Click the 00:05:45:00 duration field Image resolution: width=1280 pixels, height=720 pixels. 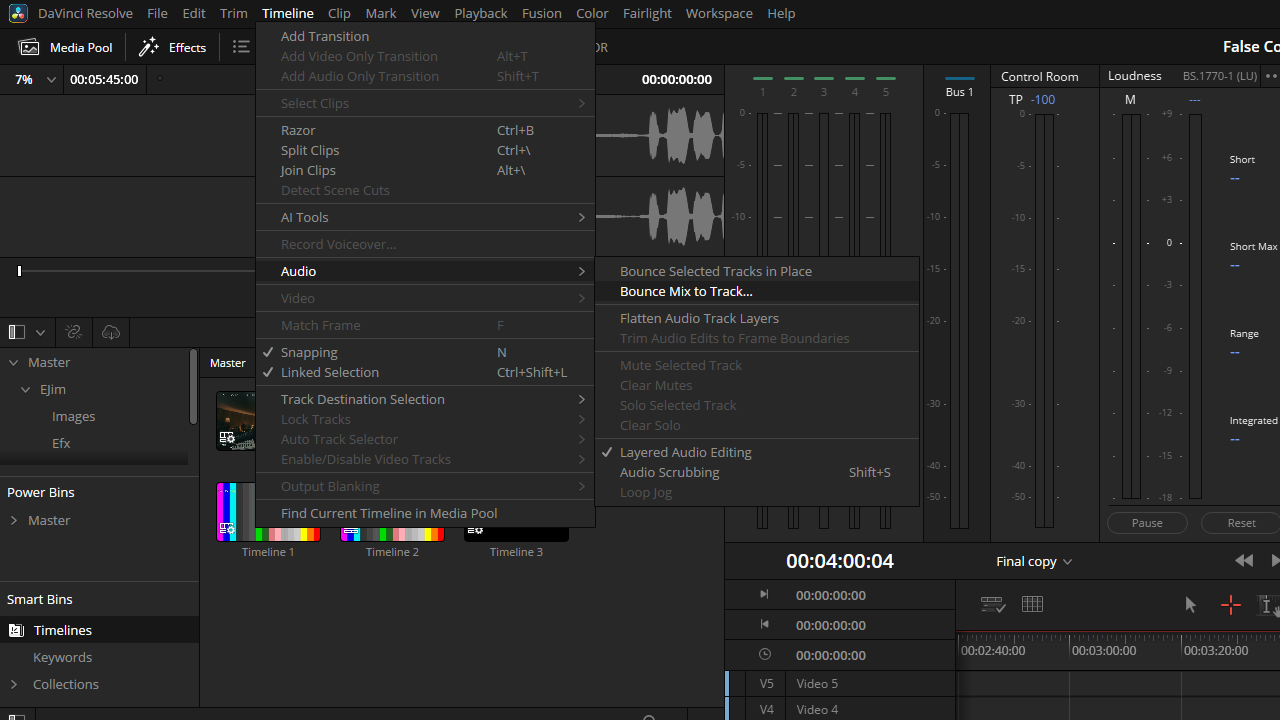(104, 79)
